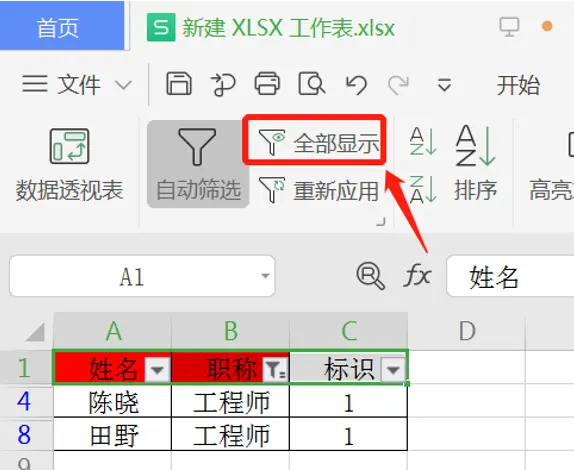Expand the Name Box dropdown arrow
The height and width of the screenshot is (470, 574).
265,276
